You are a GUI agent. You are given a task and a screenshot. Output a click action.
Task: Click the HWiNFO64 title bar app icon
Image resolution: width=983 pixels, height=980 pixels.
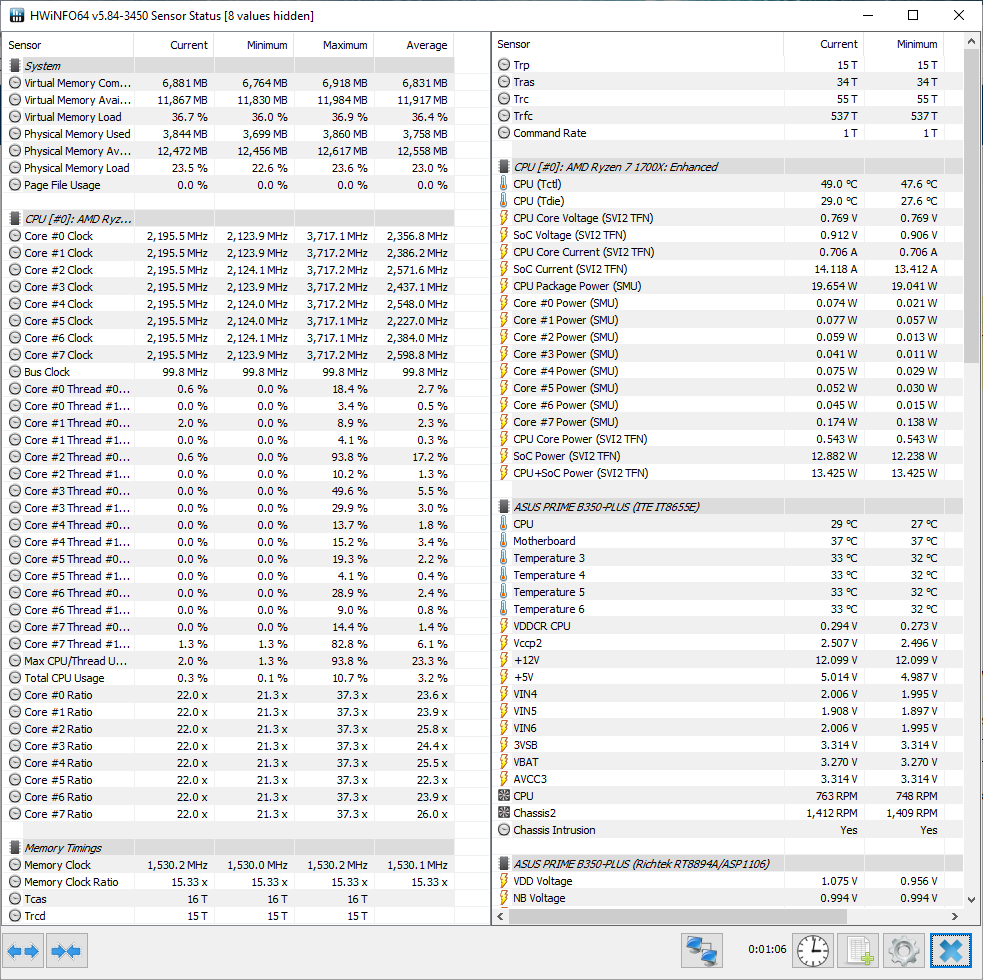click(17, 15)
